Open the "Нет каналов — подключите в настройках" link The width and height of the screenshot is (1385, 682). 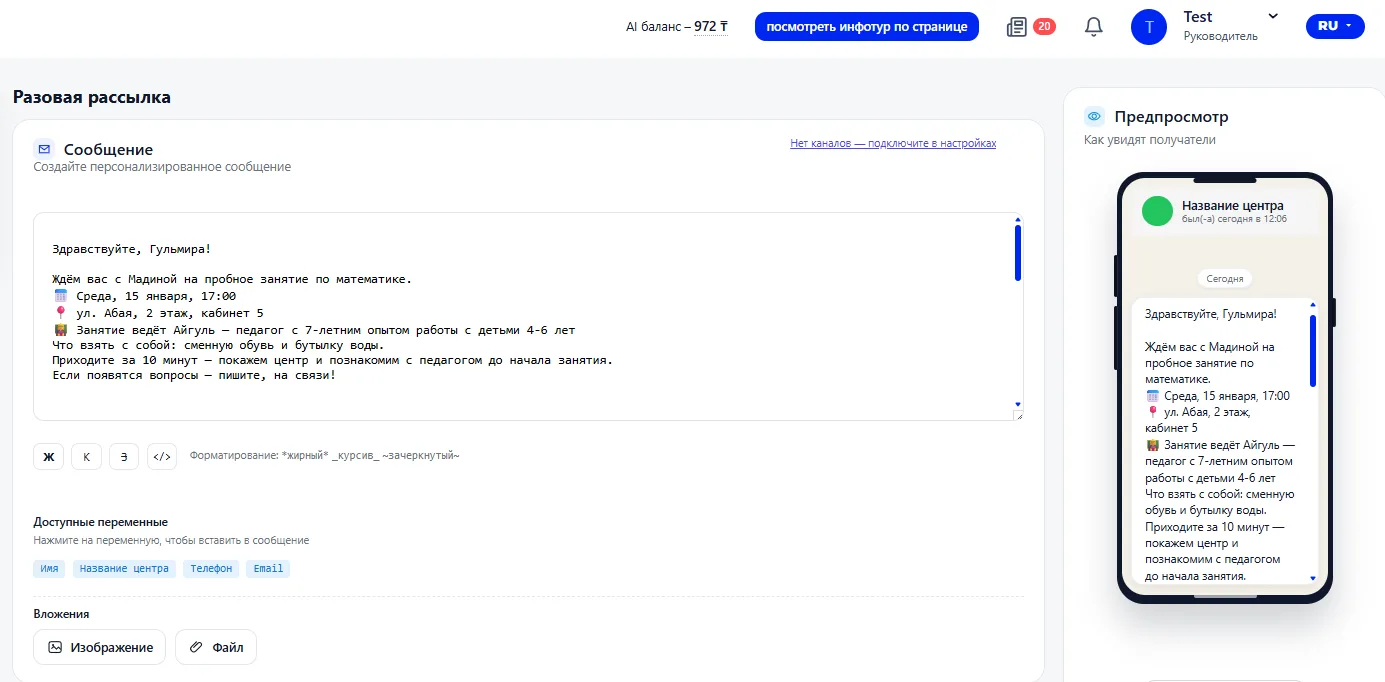[892, 143]
